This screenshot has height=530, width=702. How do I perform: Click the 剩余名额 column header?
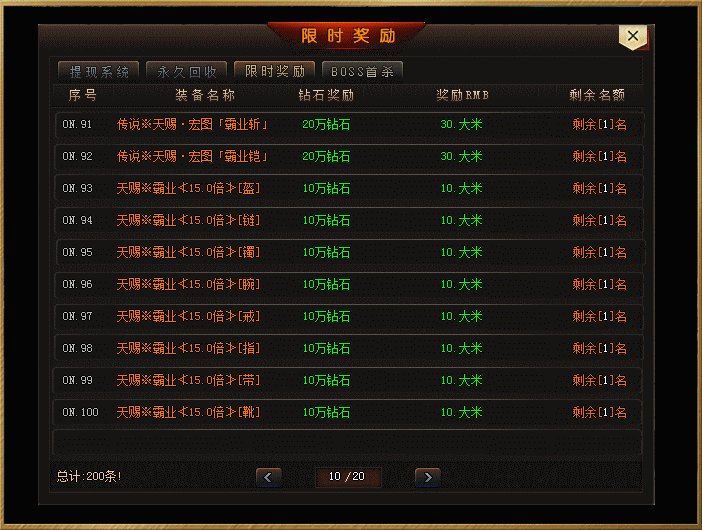[x=597, y=95]
